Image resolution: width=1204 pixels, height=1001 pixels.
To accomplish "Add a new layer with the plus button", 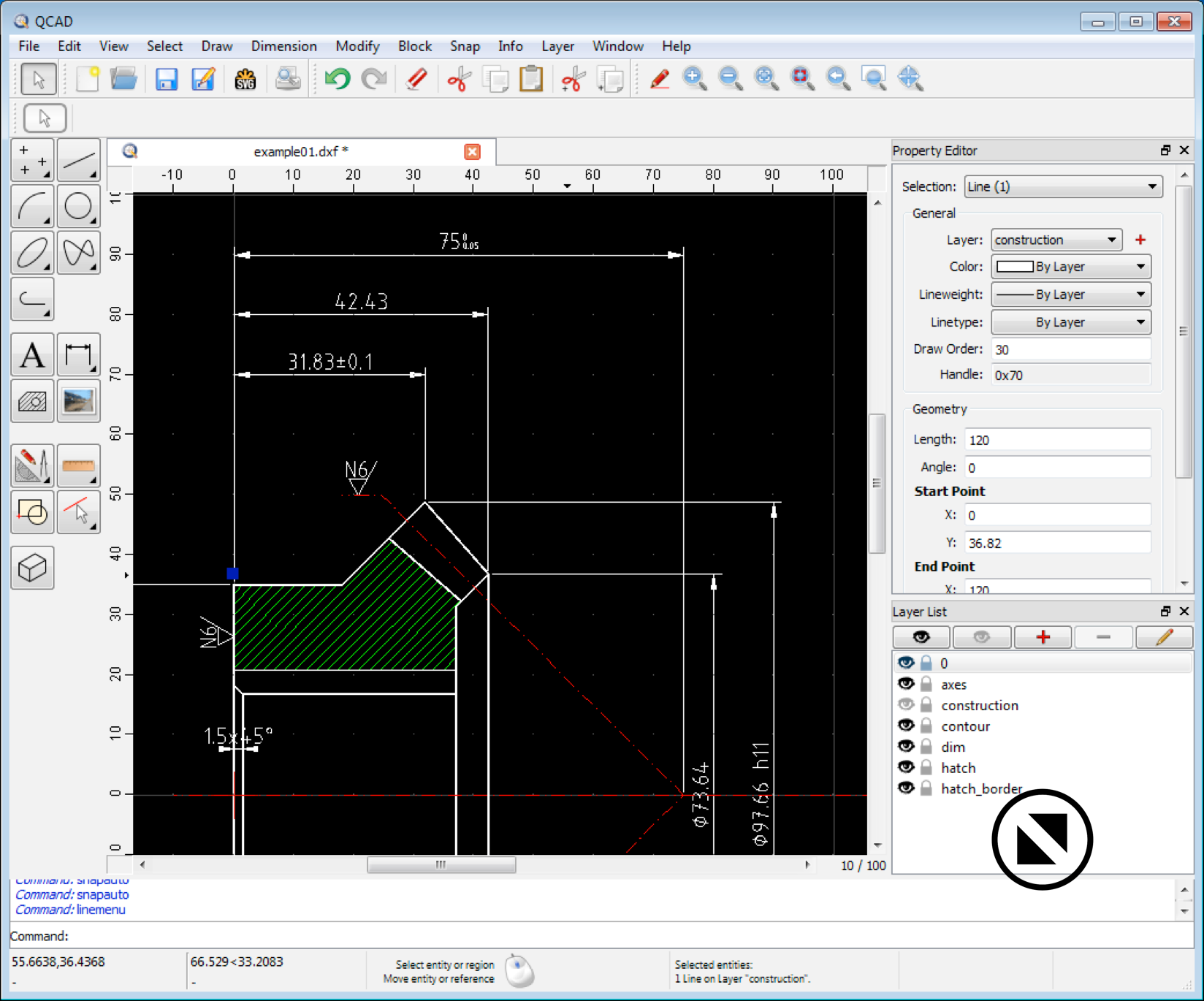I will coord(1043,636).
